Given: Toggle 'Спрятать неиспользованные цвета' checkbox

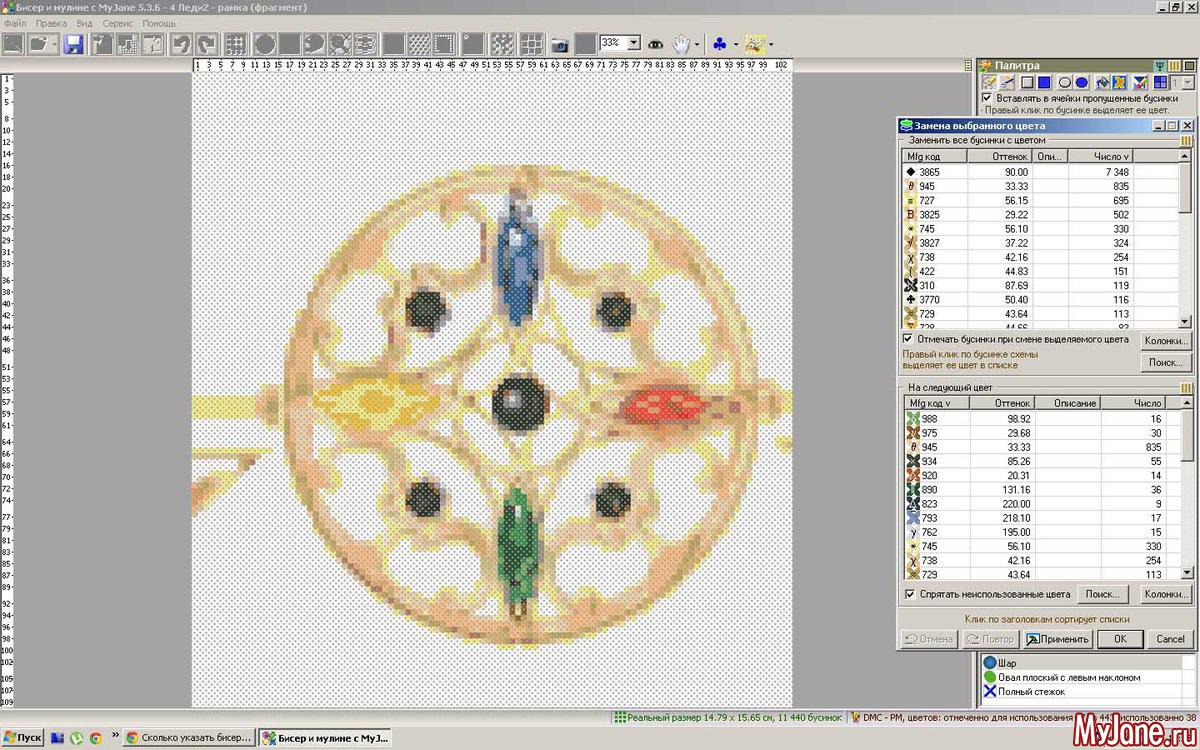Looking at the screenshot, I should click(909, 594).
